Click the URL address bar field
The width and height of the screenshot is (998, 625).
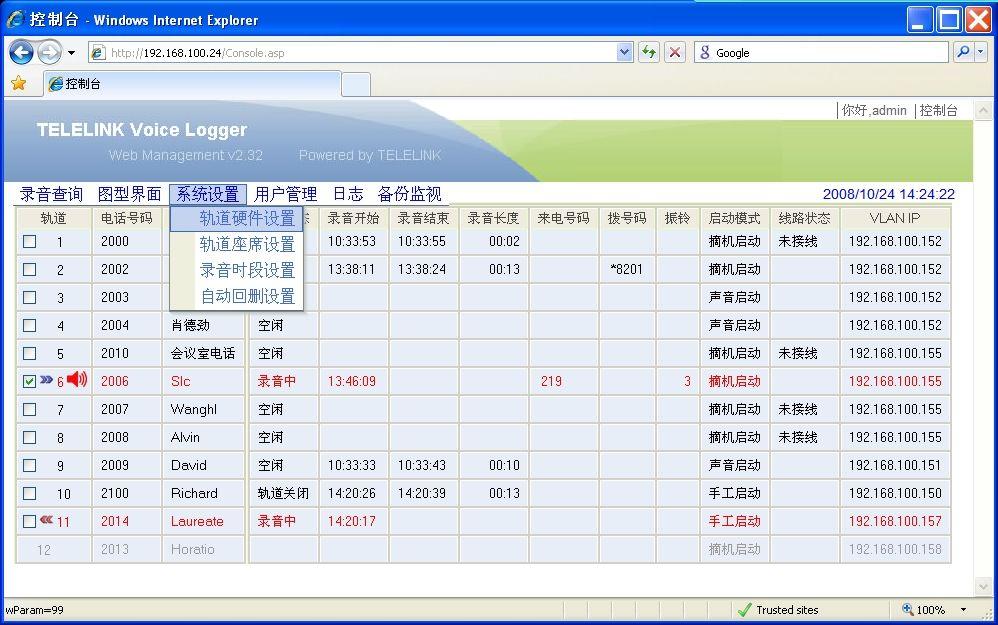coord(363,53)
